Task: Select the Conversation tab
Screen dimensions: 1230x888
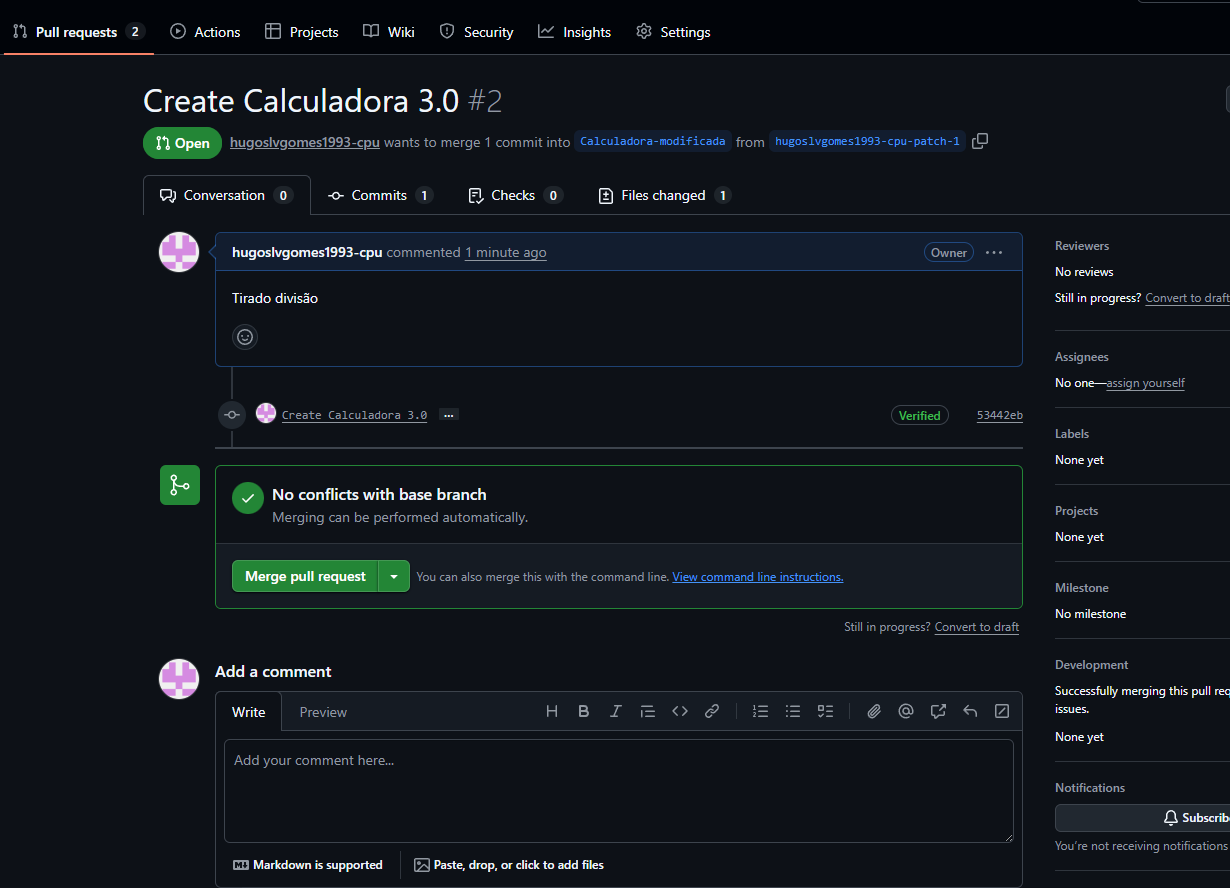Action: click(x=227, y=195)
